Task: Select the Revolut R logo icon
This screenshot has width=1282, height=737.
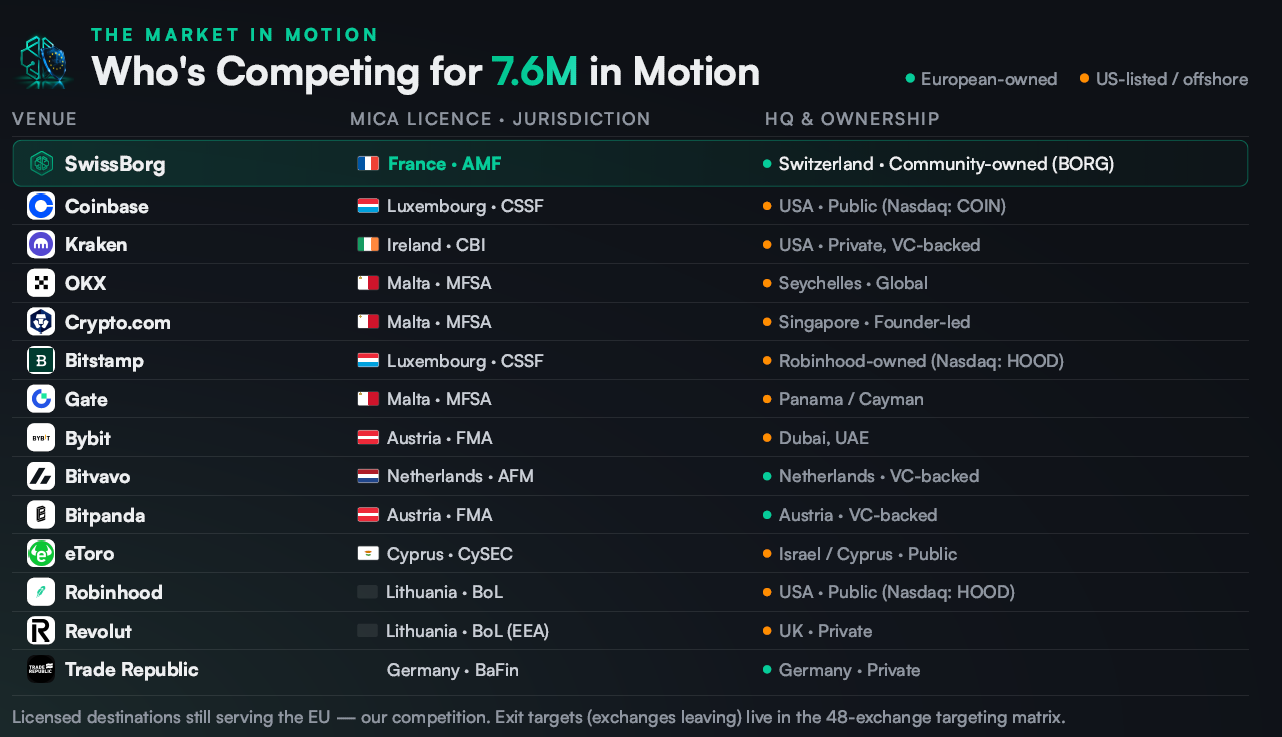Action: tap(41, 631)
